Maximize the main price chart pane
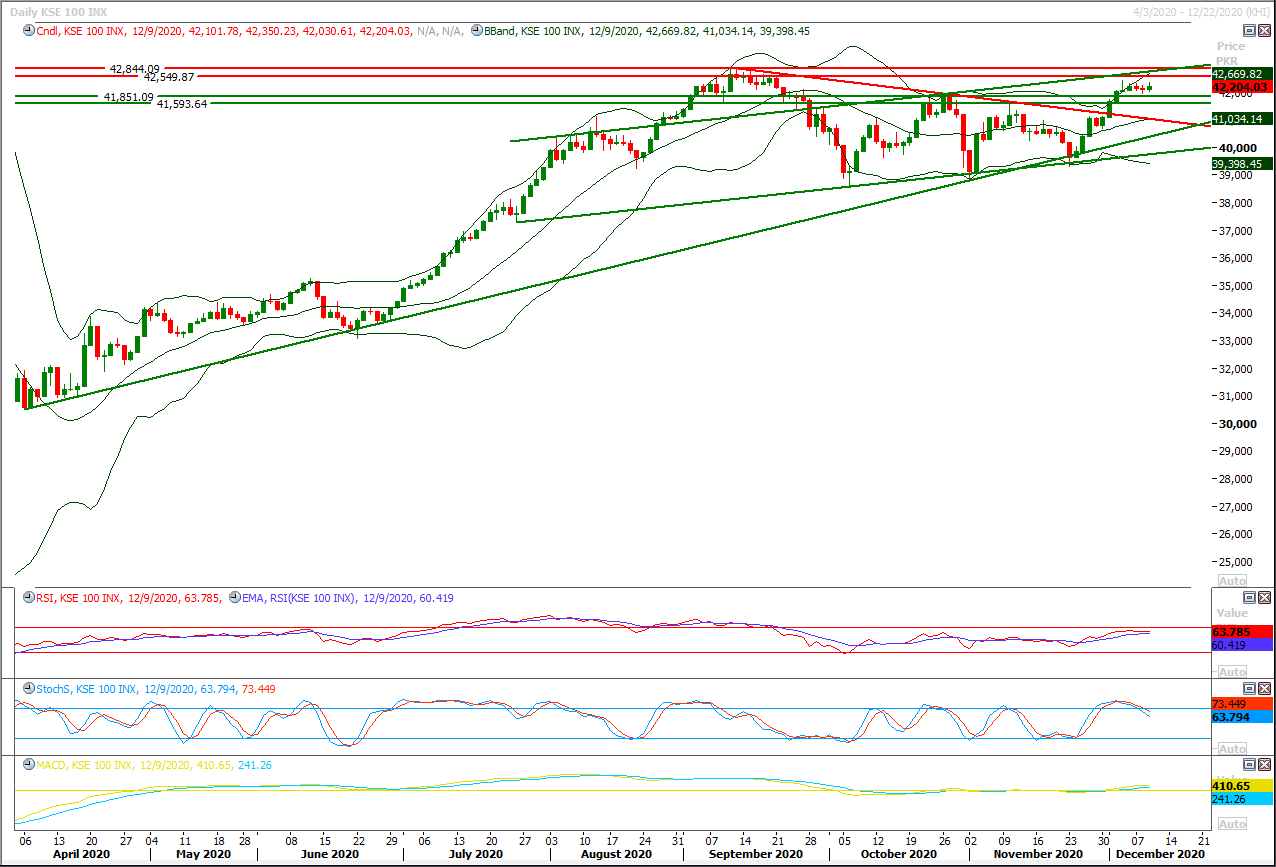The height and width of the screenshot is (867, 1276). pos(1249,31)
